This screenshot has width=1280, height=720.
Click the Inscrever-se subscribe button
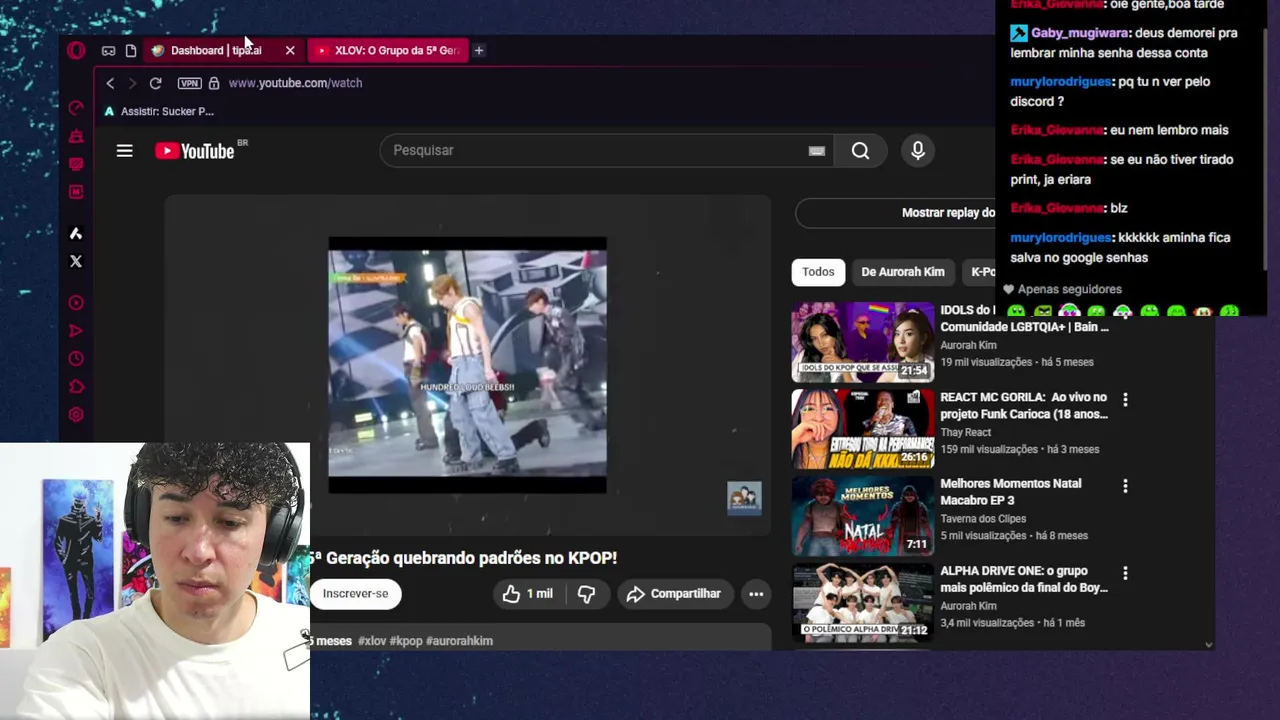pyautogui.click(x=355, y=593)
